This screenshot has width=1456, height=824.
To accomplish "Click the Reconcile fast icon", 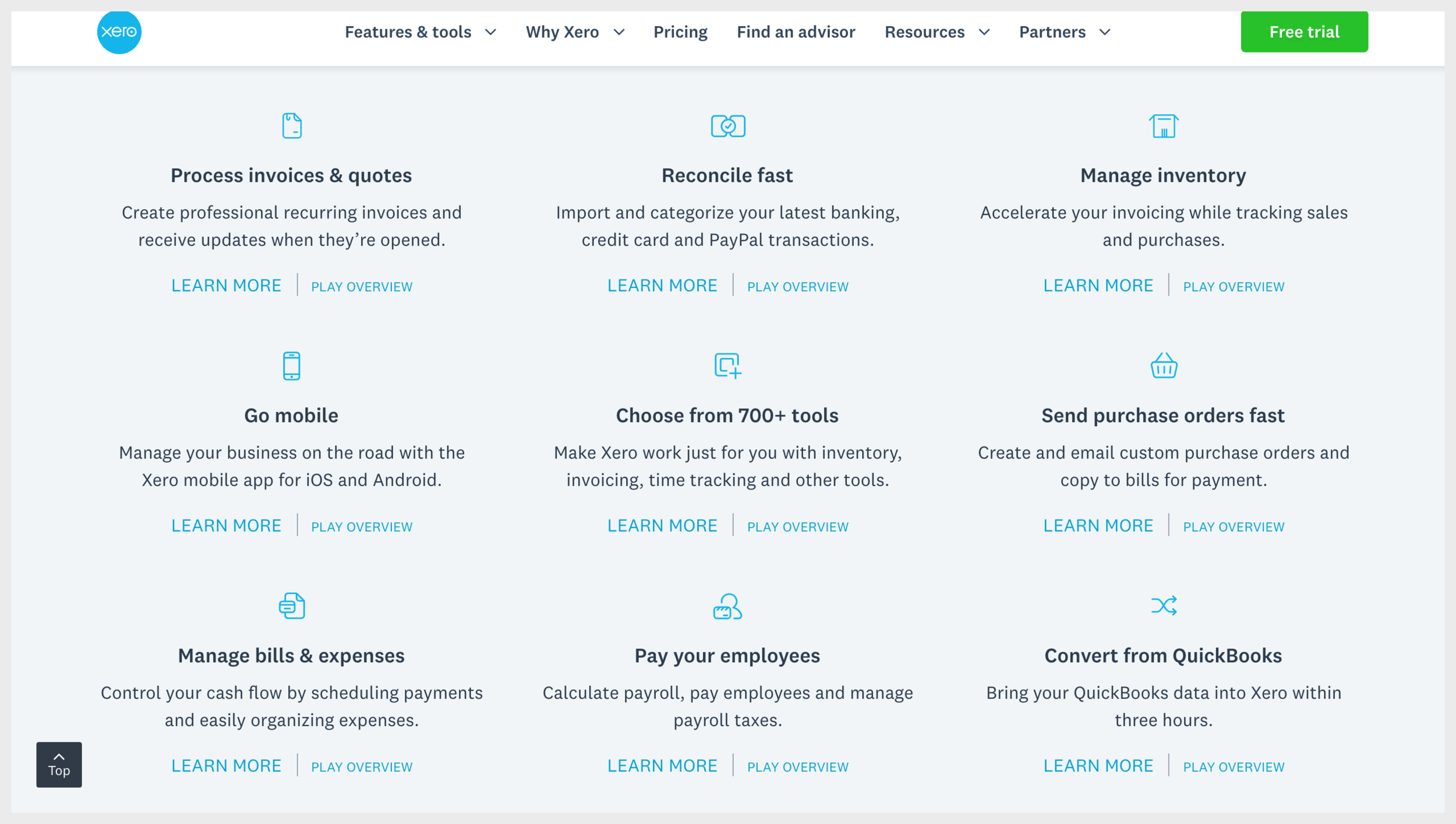I will [x=728, y=126].
